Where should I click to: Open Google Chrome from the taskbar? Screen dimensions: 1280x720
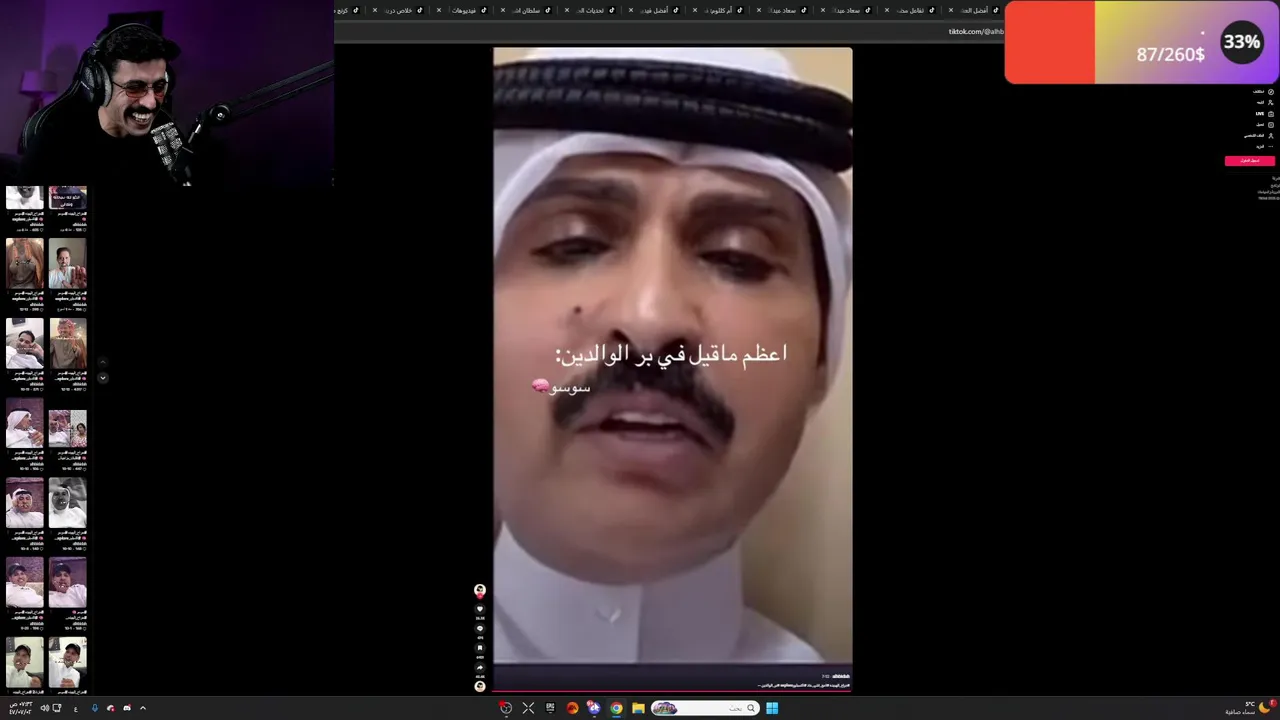coord(616,708)
